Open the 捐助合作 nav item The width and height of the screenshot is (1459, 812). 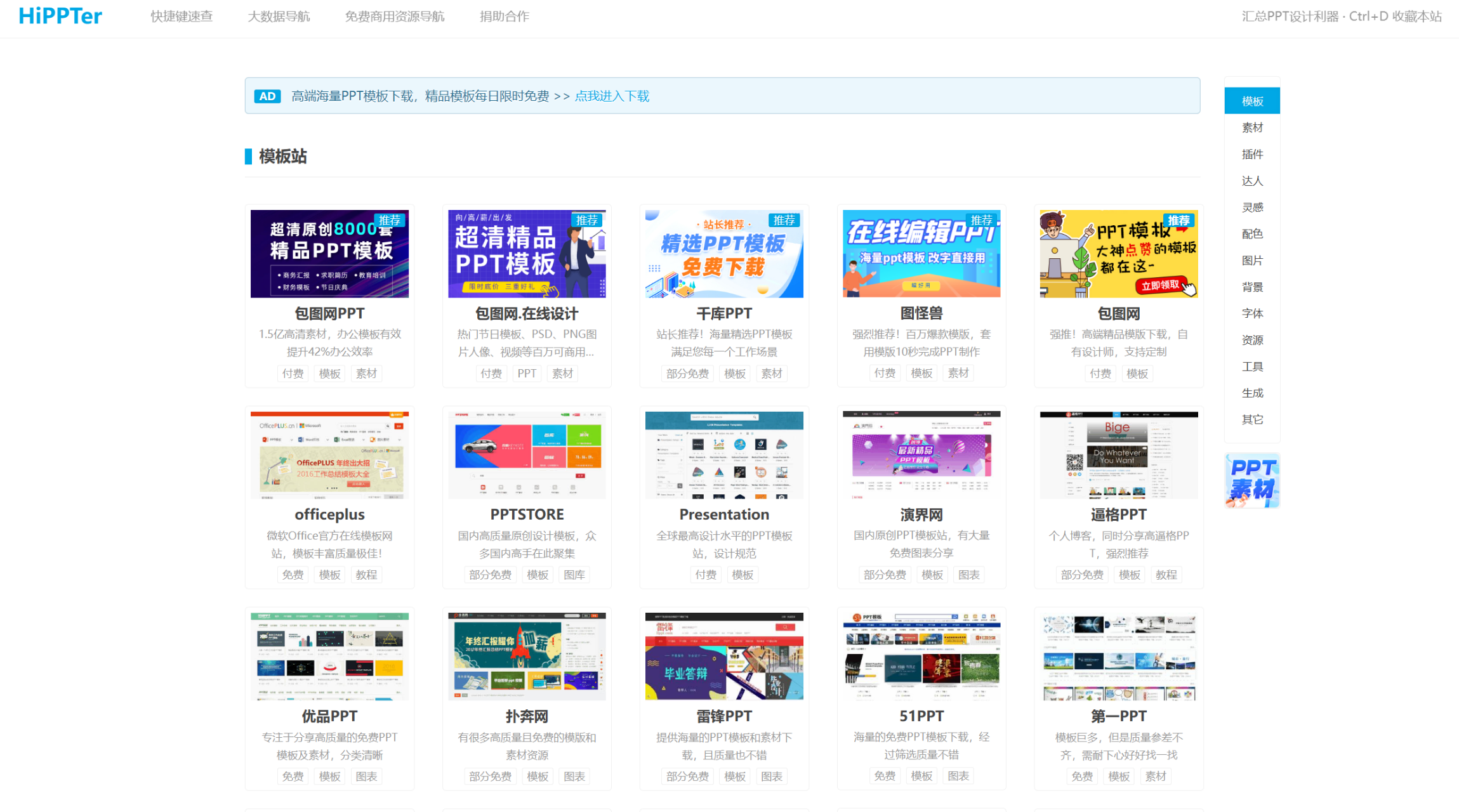(x=504, y=16)
